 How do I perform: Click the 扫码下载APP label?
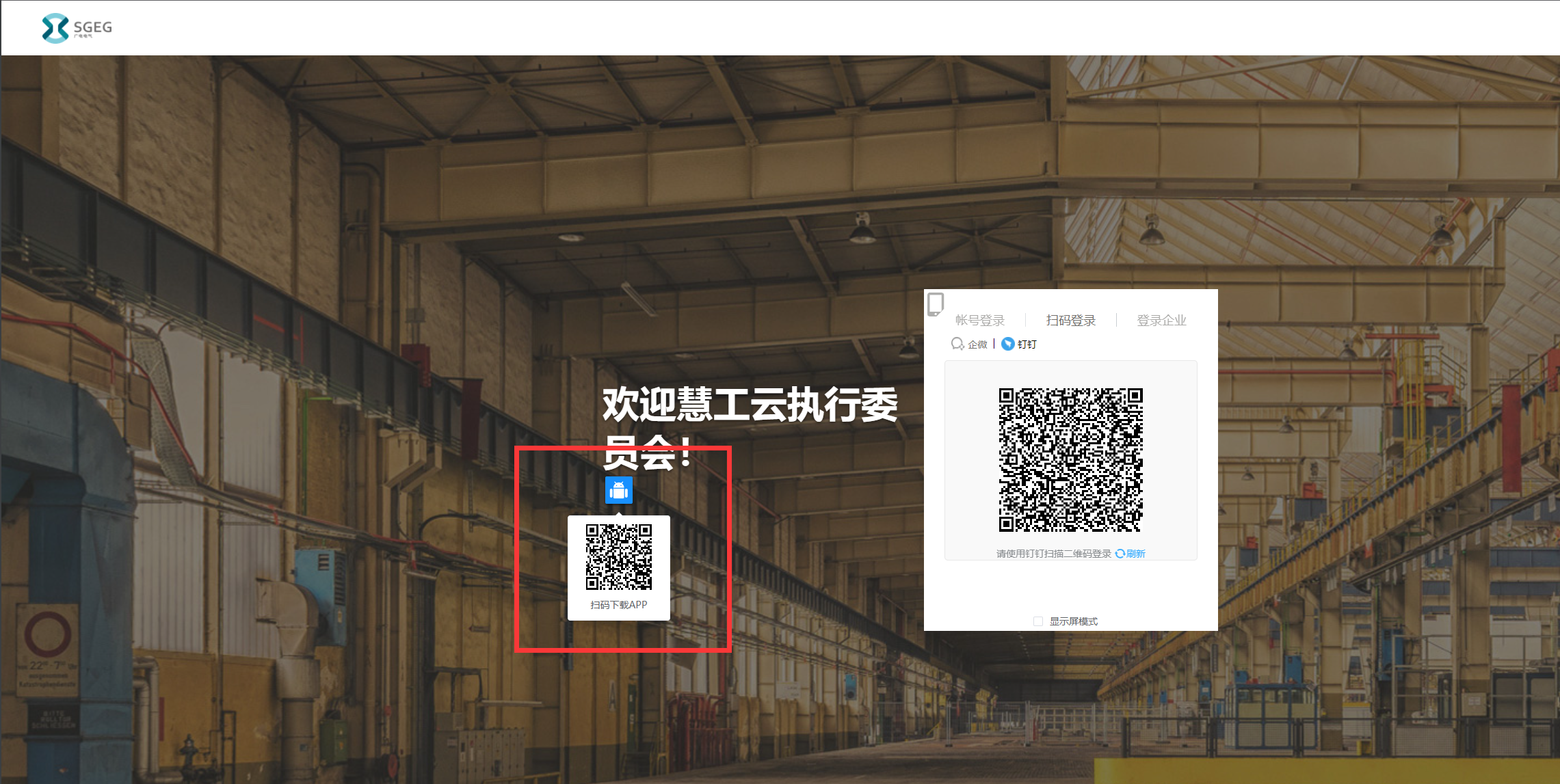coord(618,604)
